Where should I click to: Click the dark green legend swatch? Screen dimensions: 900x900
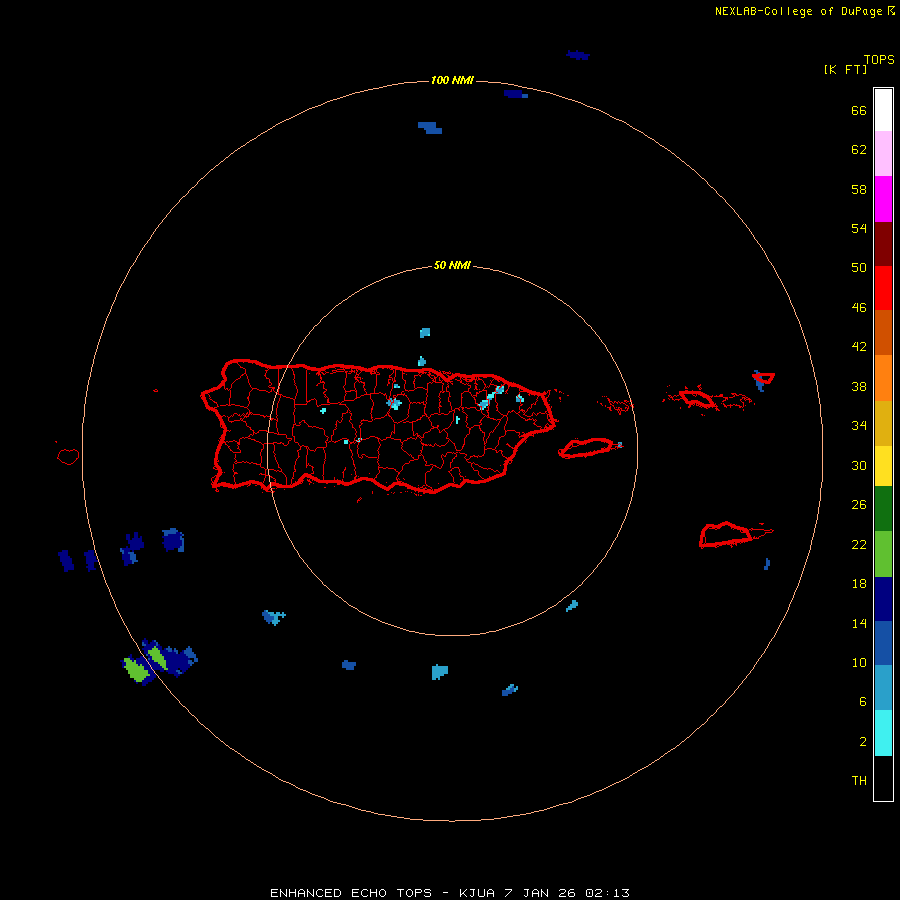(x=883, y=509)
